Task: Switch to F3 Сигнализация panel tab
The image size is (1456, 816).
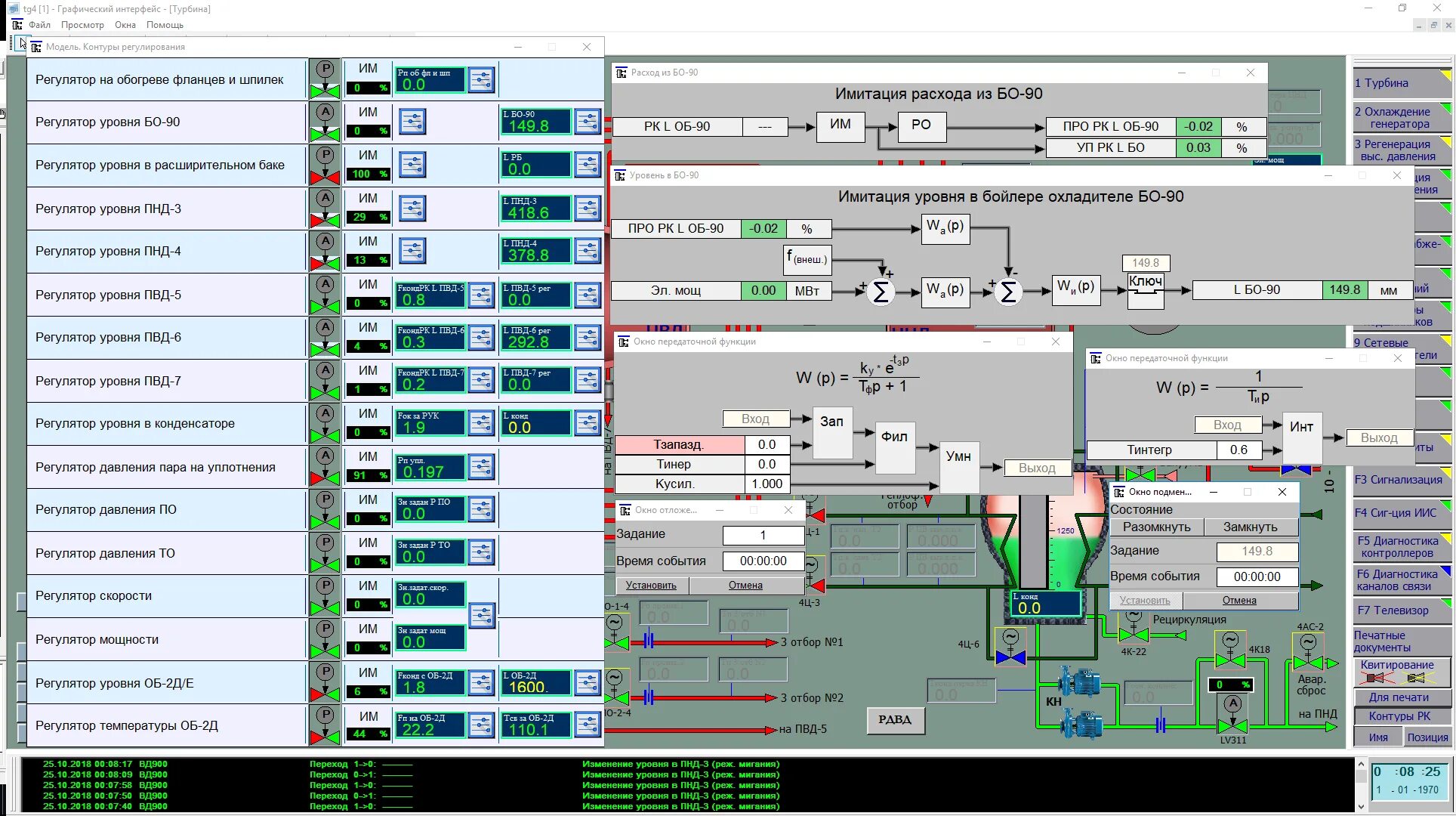Action: [1398, 480]
